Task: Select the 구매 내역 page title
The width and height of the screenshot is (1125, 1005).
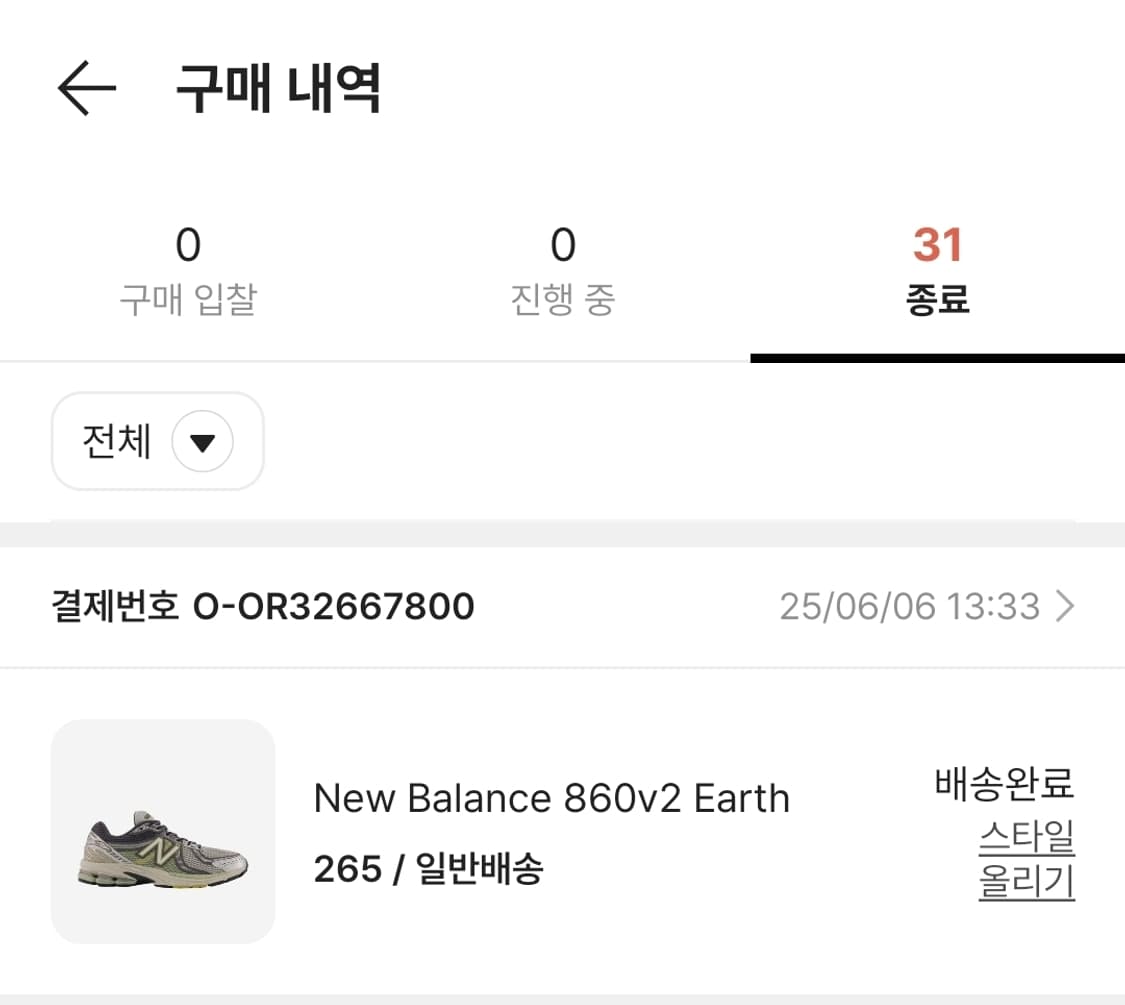Action: (275, 88)
